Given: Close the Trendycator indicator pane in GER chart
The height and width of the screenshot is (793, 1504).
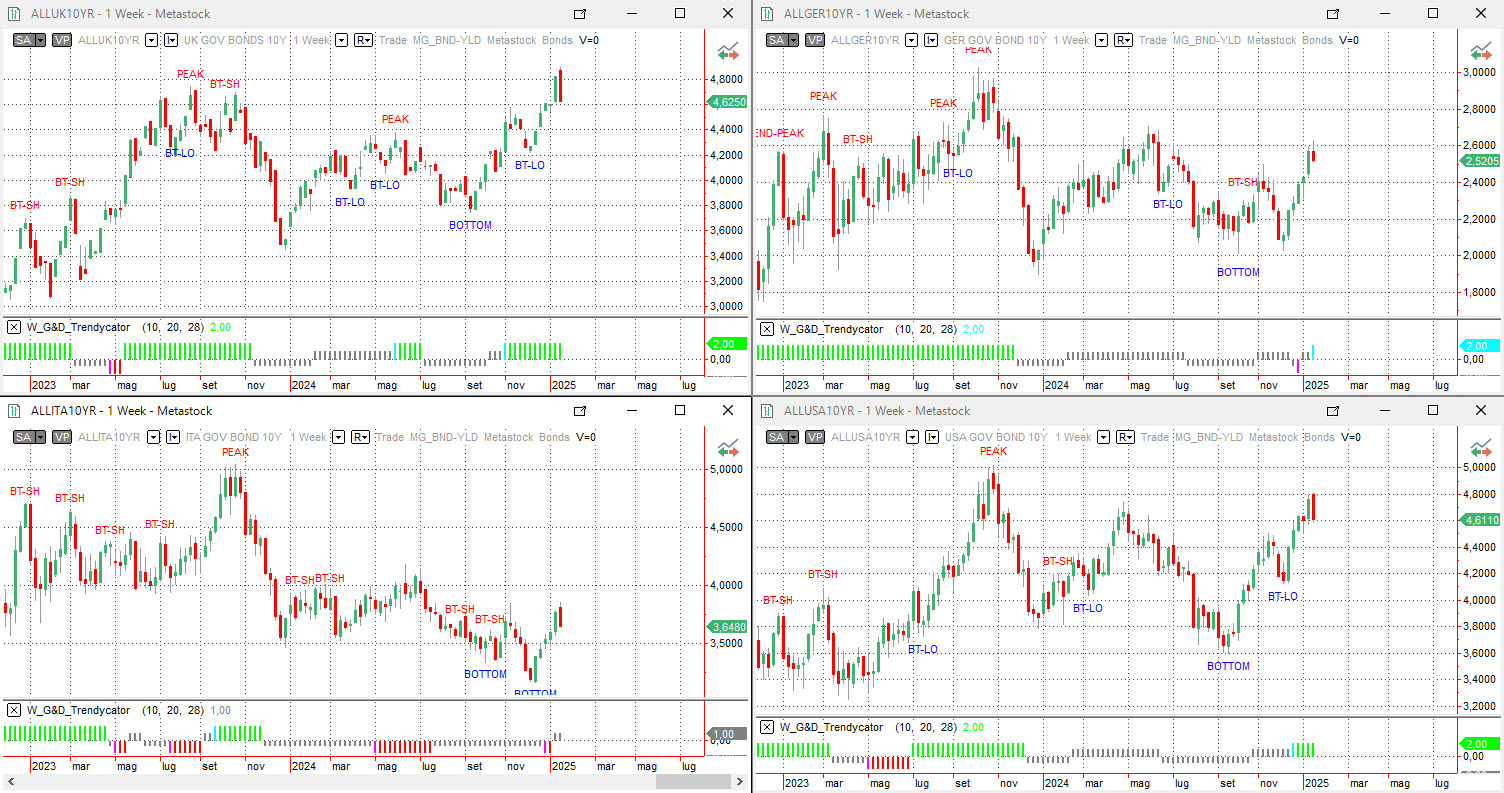Looking at the screenshot, I should (767, 329).
